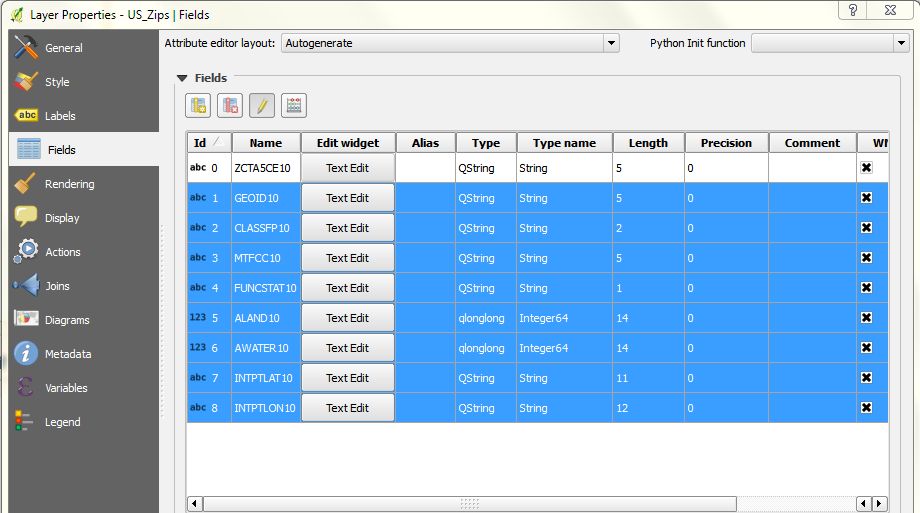Click the Text Edit widget for ALAND10

(347, 318)
